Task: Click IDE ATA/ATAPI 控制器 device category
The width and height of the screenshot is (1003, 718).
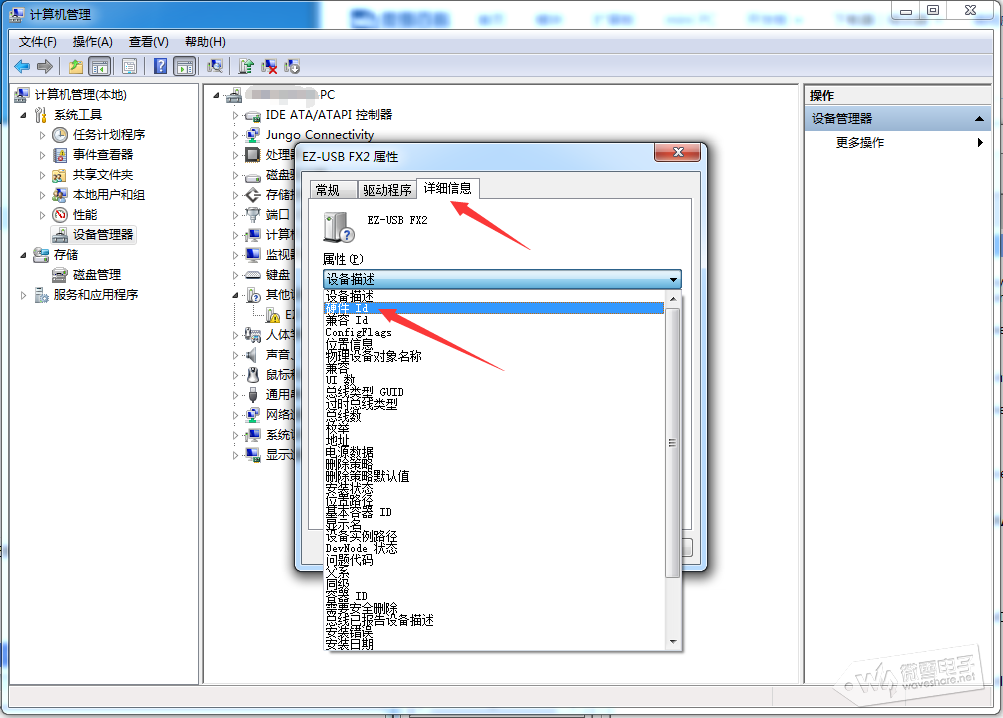Action: [x=329, y=115]
